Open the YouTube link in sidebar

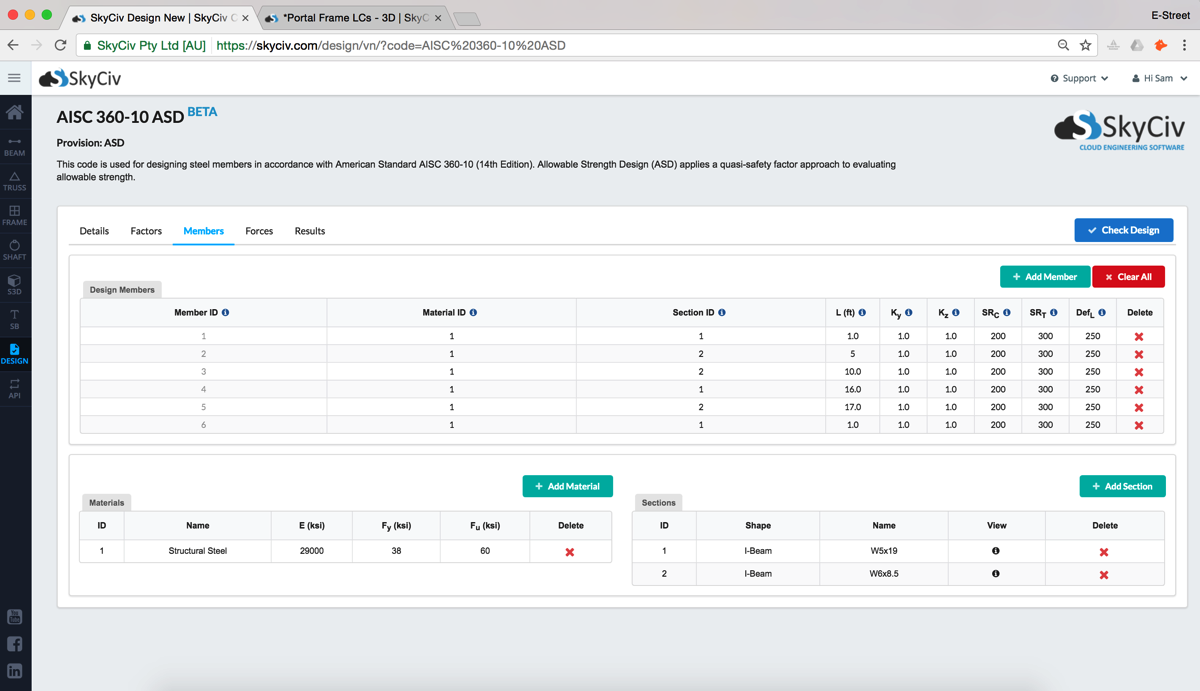pyautogui.click(x=15, y=617)
